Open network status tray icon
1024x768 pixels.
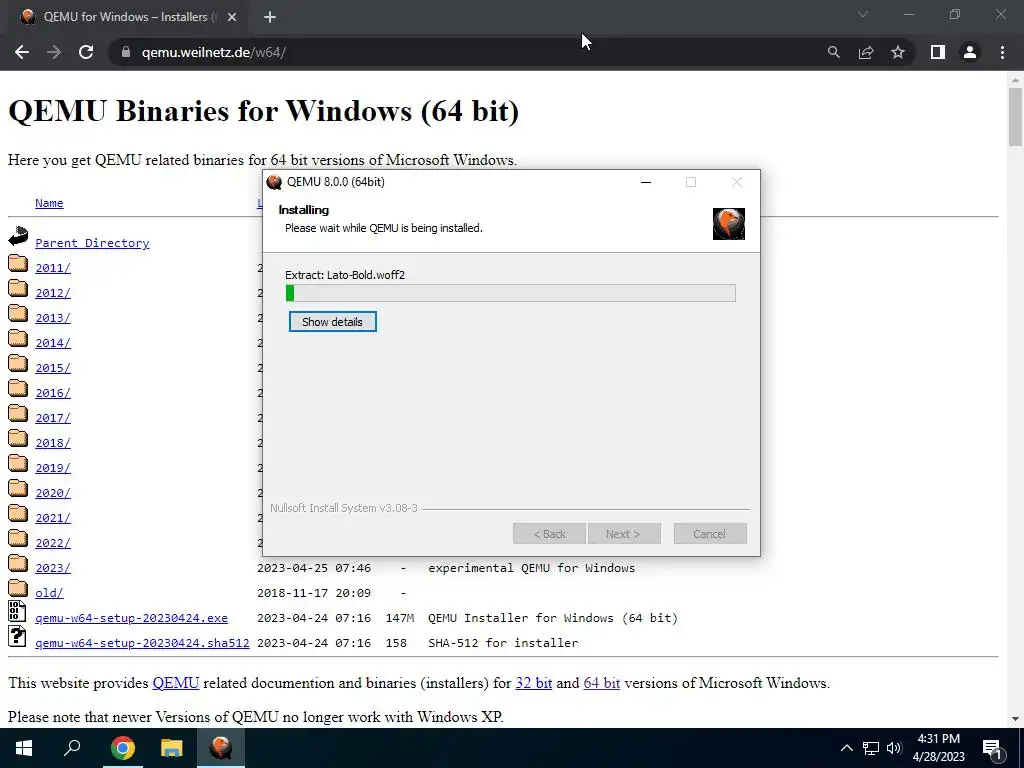tap(871, 748)
